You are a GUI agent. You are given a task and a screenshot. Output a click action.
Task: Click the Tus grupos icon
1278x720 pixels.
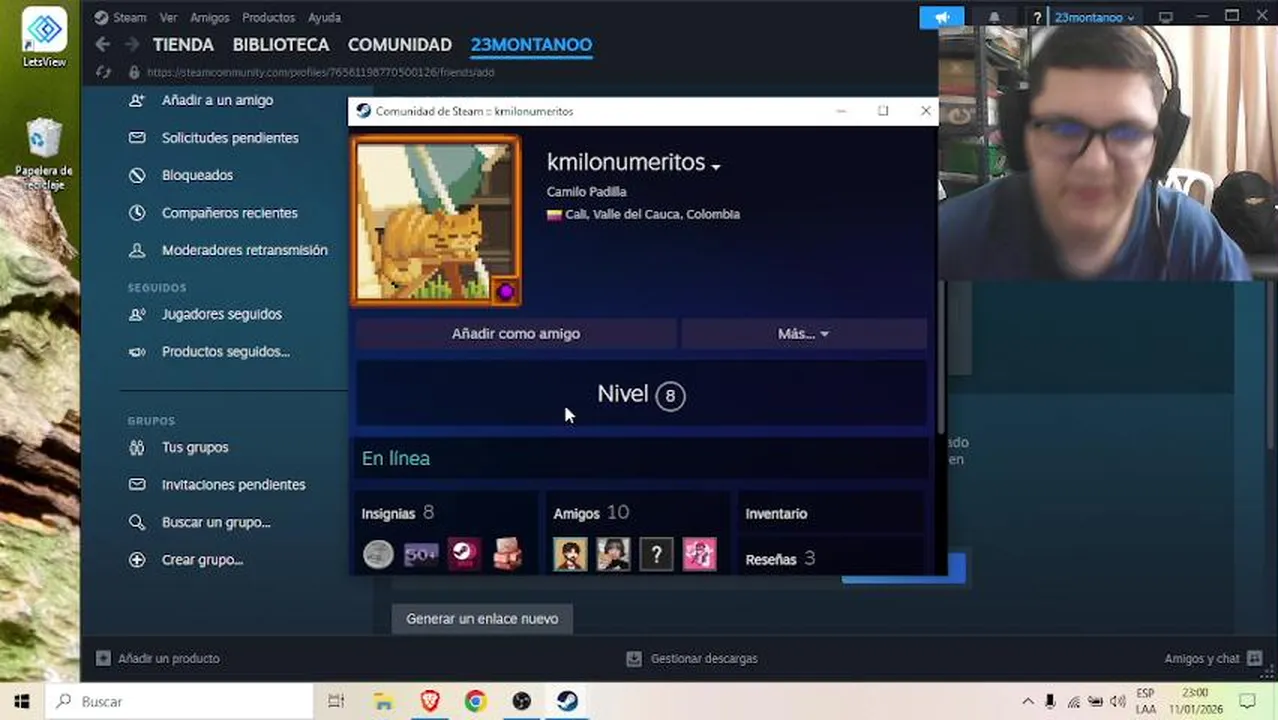137,447
